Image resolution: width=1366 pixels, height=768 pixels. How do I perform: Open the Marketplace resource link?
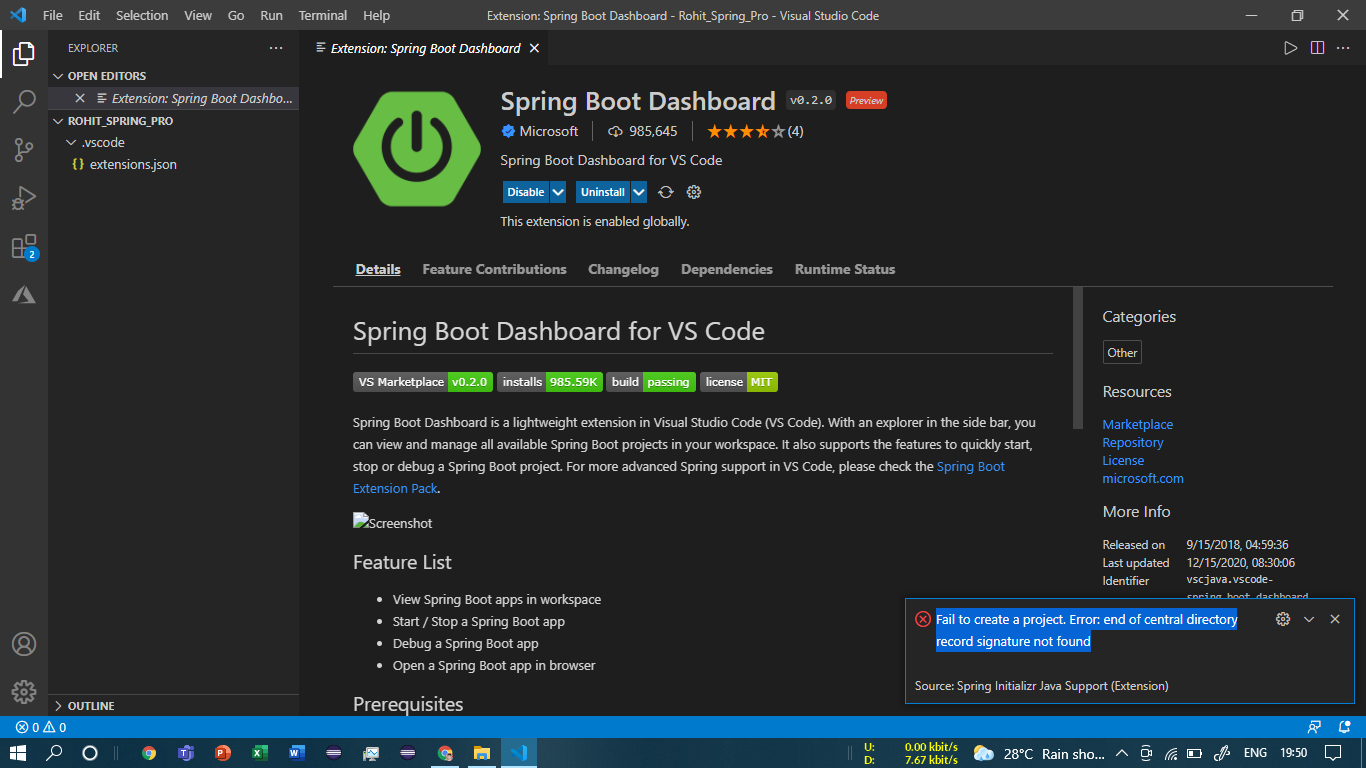click(x=1138, y=425)
